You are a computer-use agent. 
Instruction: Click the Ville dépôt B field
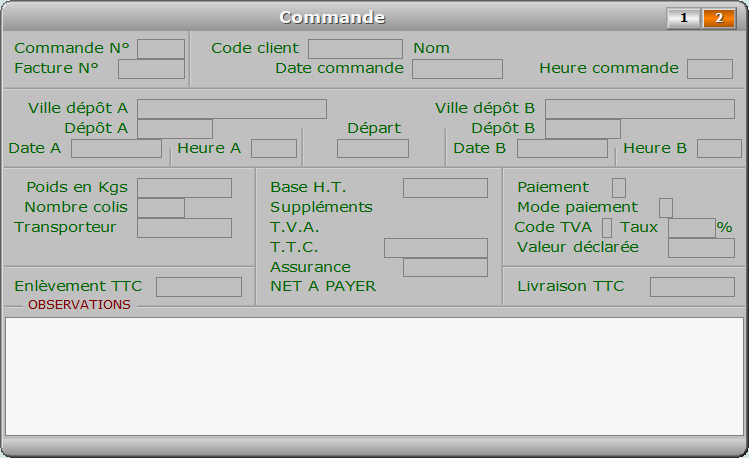640,109
